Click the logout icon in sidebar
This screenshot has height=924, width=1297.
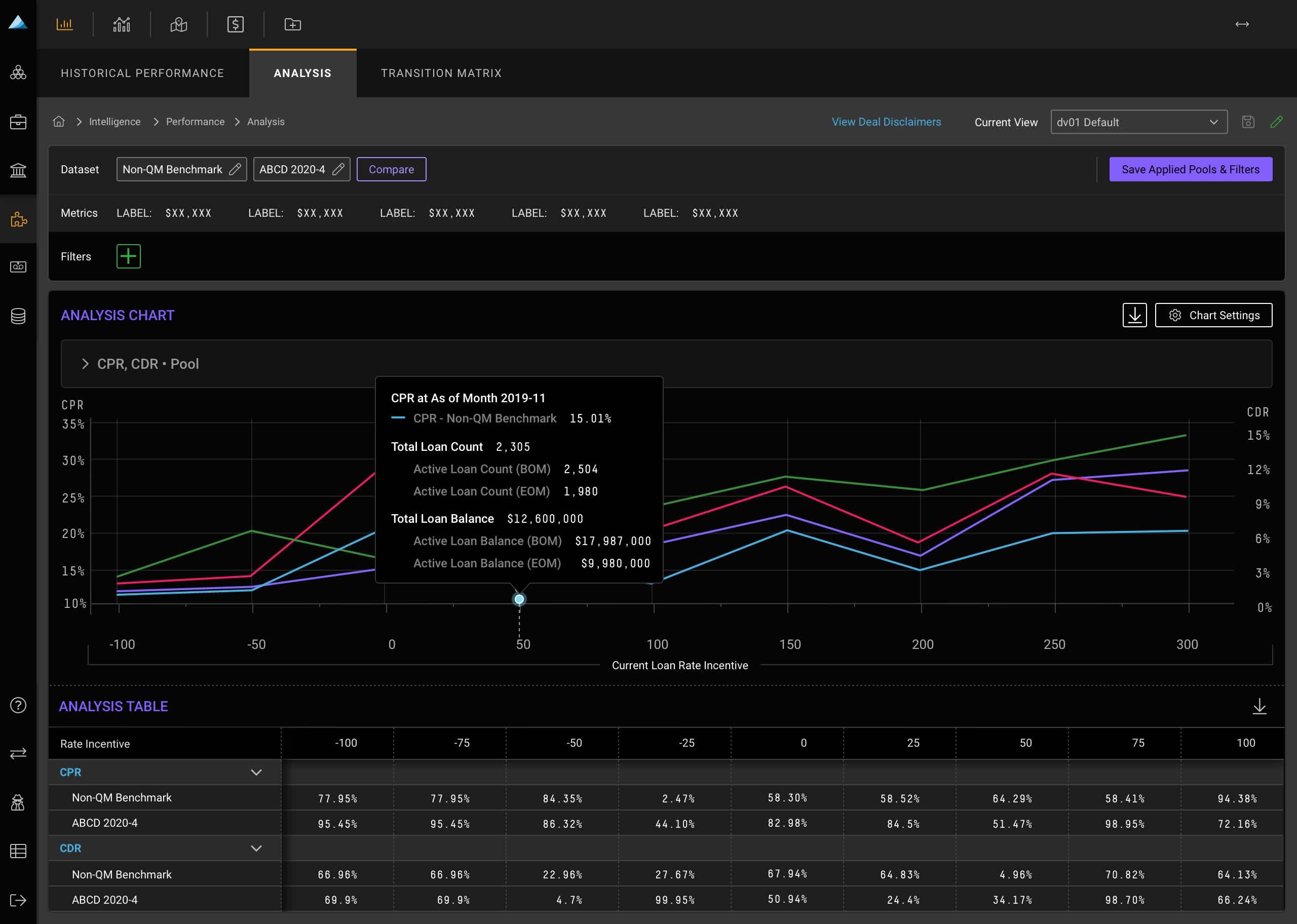tap(18, 900)
